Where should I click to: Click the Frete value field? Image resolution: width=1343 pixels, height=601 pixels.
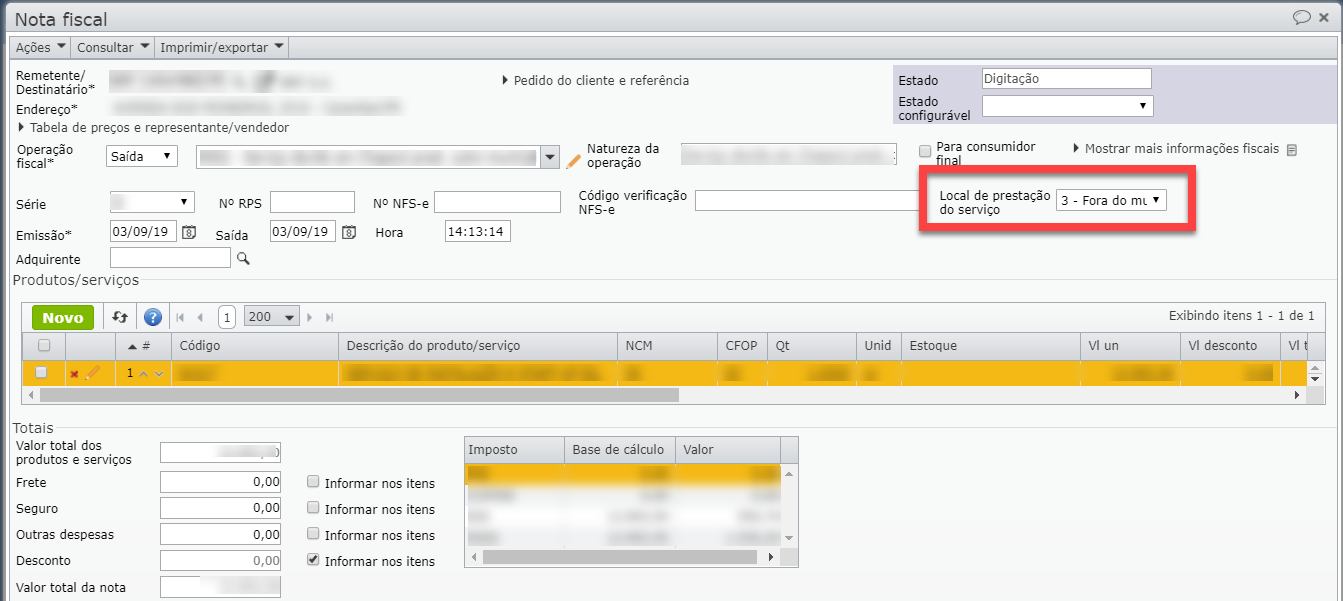click(x=220, y=482)
